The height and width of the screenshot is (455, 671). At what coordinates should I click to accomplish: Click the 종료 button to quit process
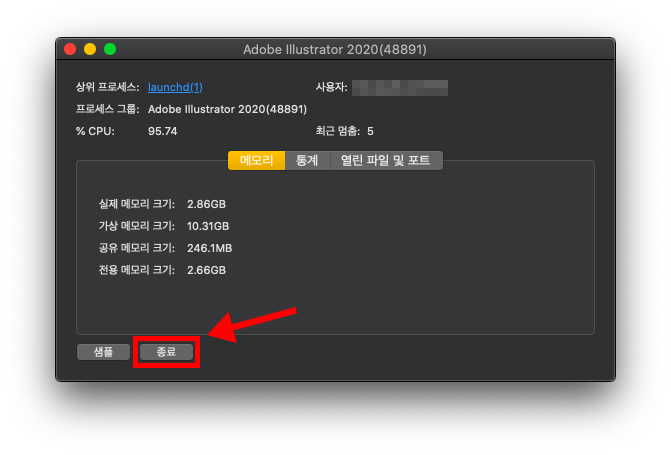point(166,352)
